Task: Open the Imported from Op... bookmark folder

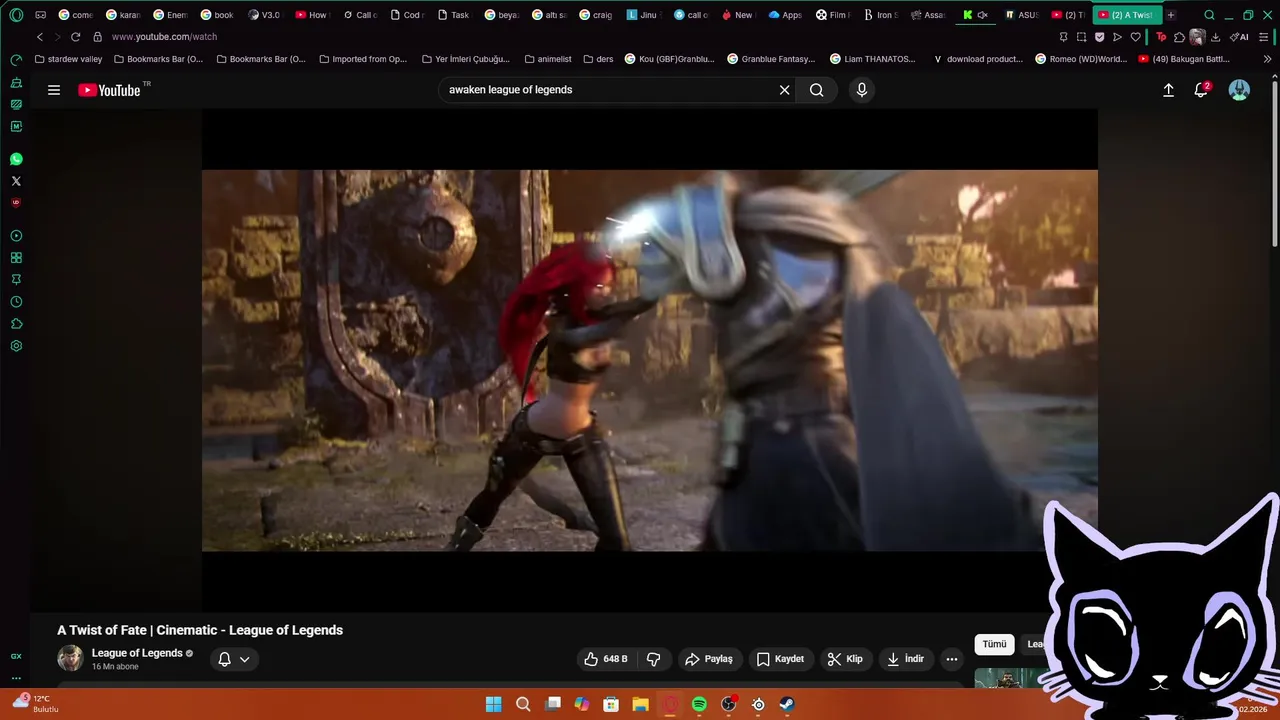Action: [363, 59]
